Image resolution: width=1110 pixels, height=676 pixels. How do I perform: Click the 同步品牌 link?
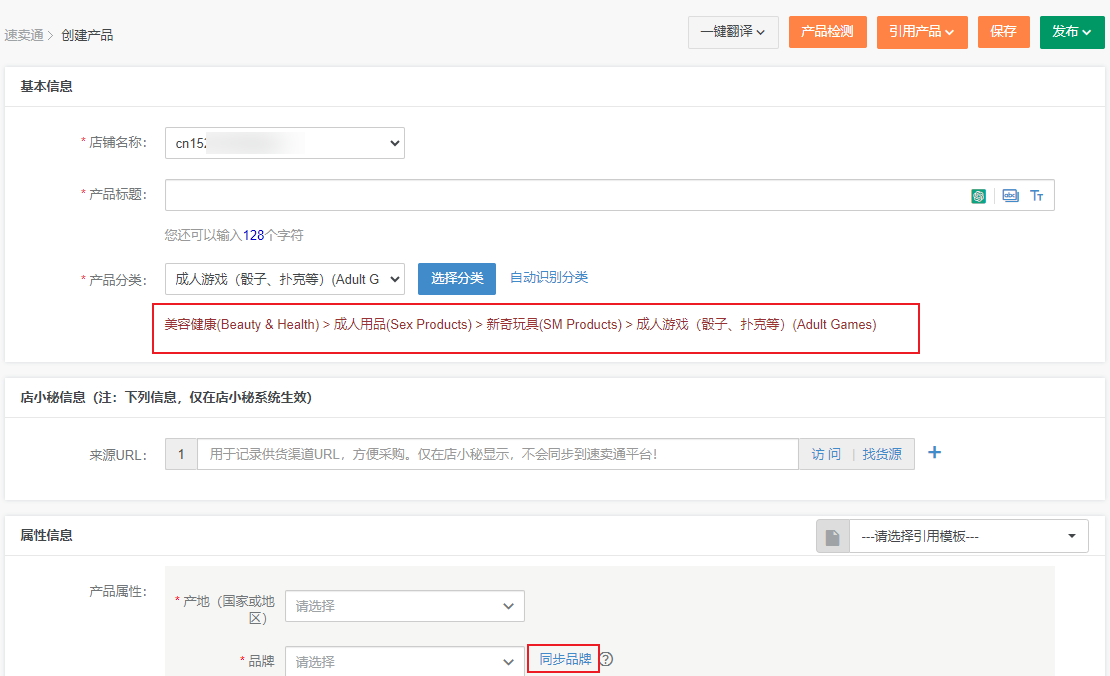coord(565,659)
